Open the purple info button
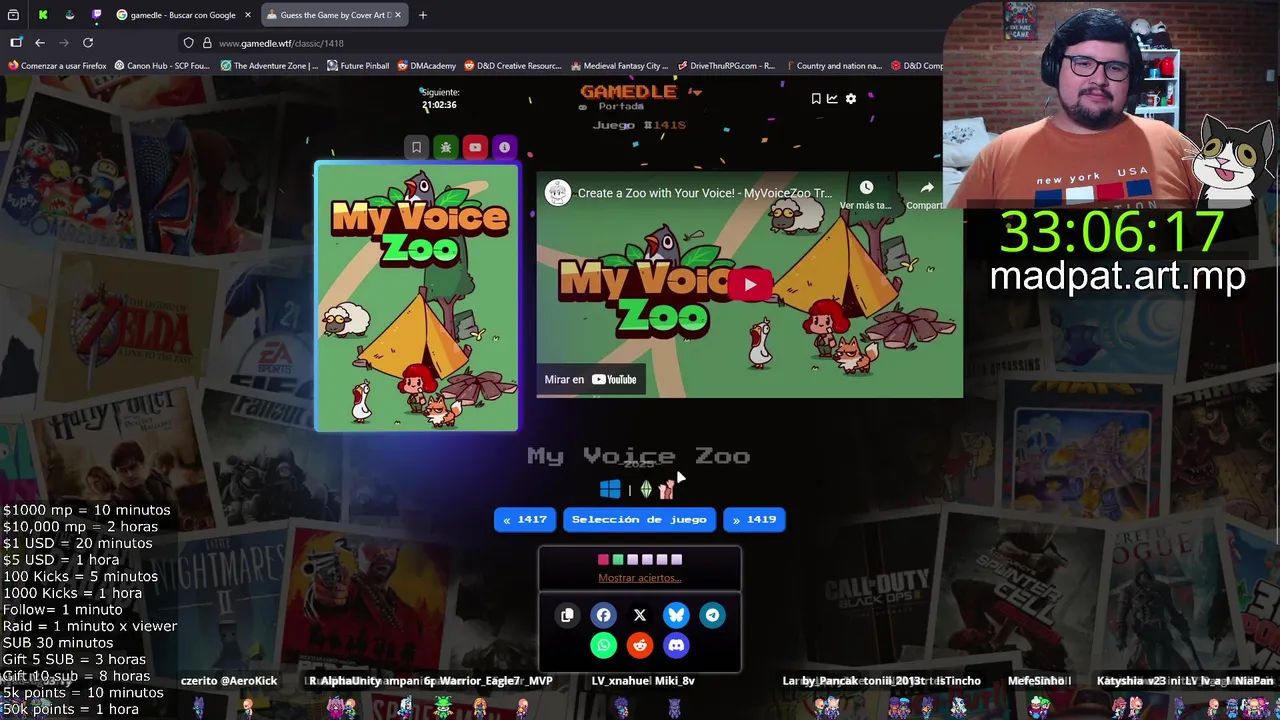The width and height of the screenshot is (1280, 720). pos(504,147)
